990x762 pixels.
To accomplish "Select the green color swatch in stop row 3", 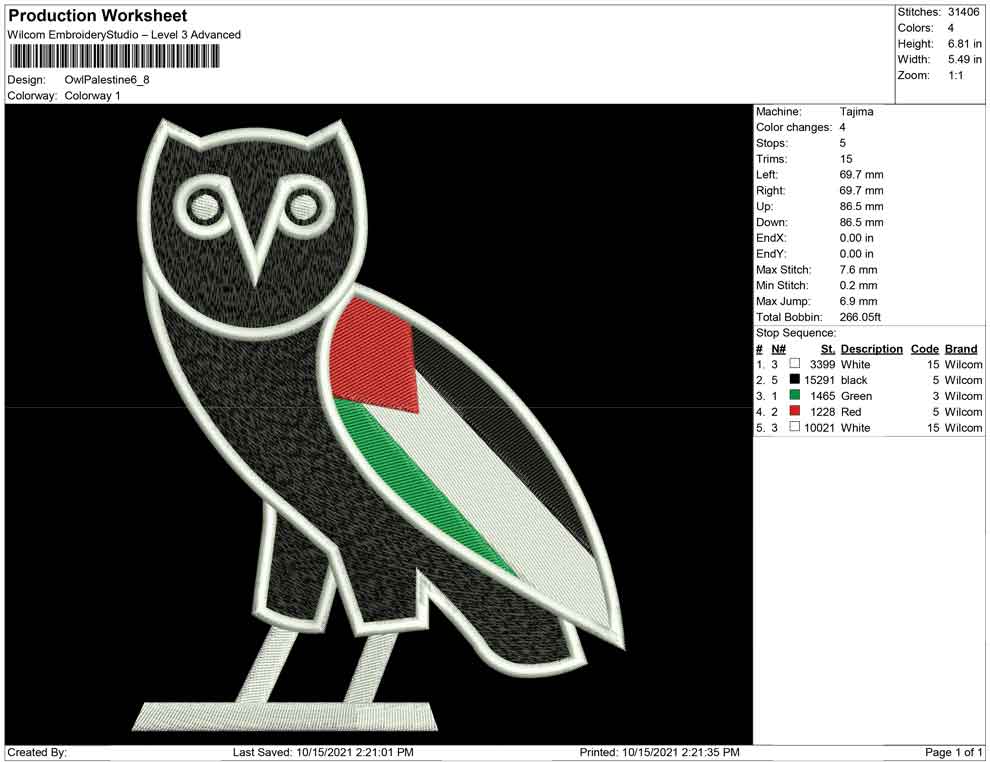I will (794, 395).
